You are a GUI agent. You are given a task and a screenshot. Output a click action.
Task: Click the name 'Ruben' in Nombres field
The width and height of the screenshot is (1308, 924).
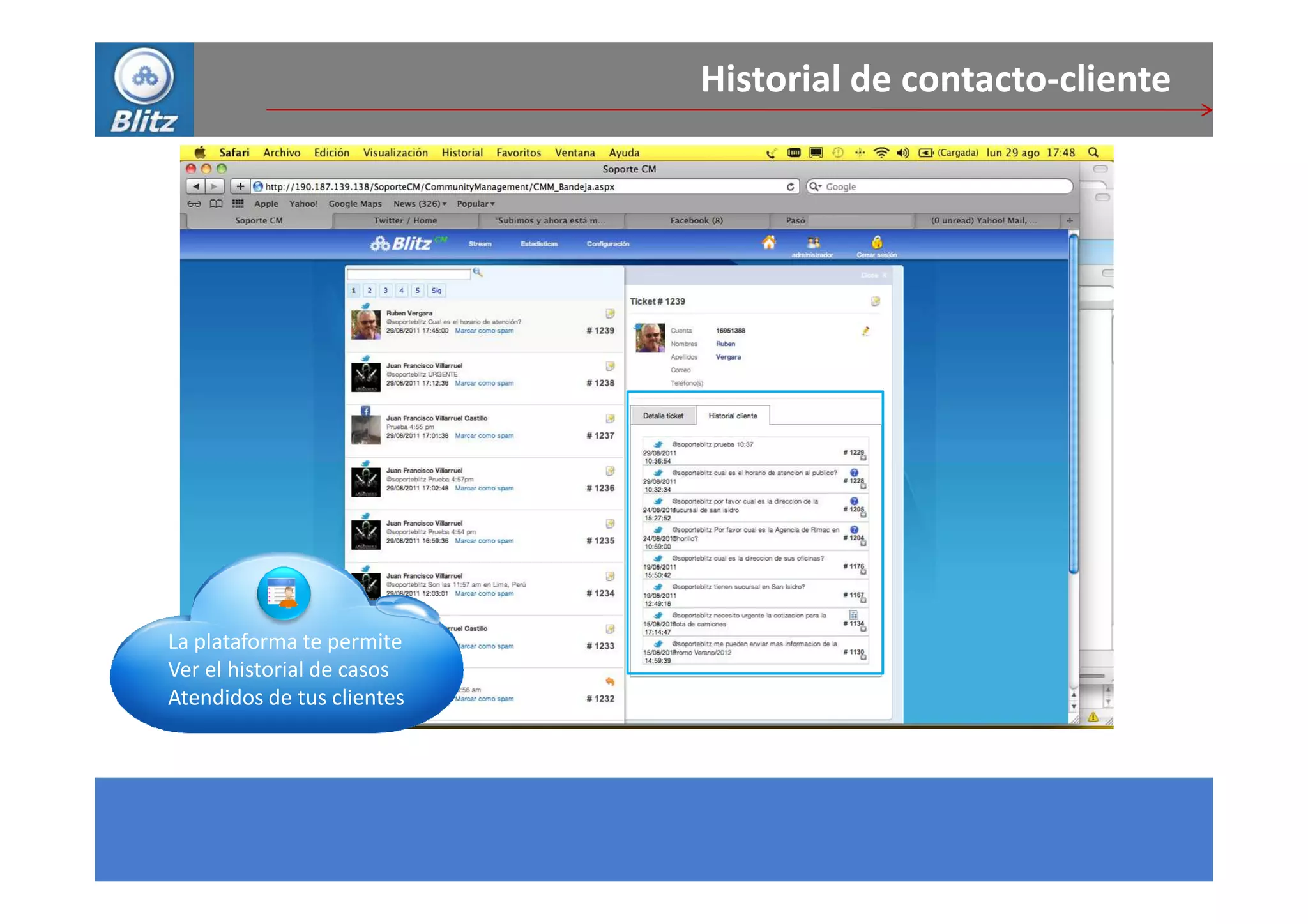coord(726,344)
